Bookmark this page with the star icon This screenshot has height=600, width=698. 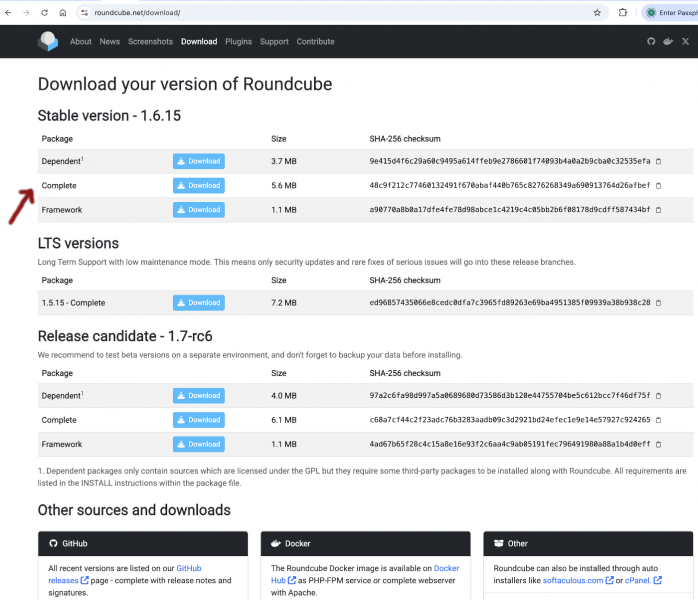click(x=597, y=13)
